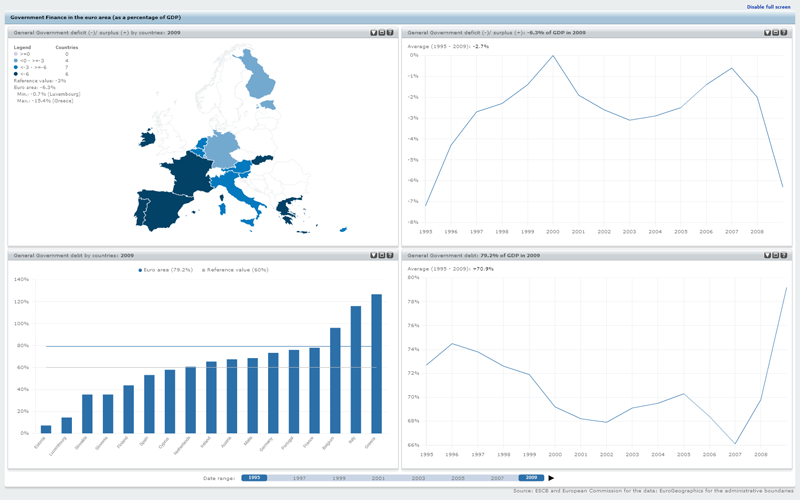The image size is (800, 500).
Task: Click help icon on deficit line chart panel
Action: 782,32
